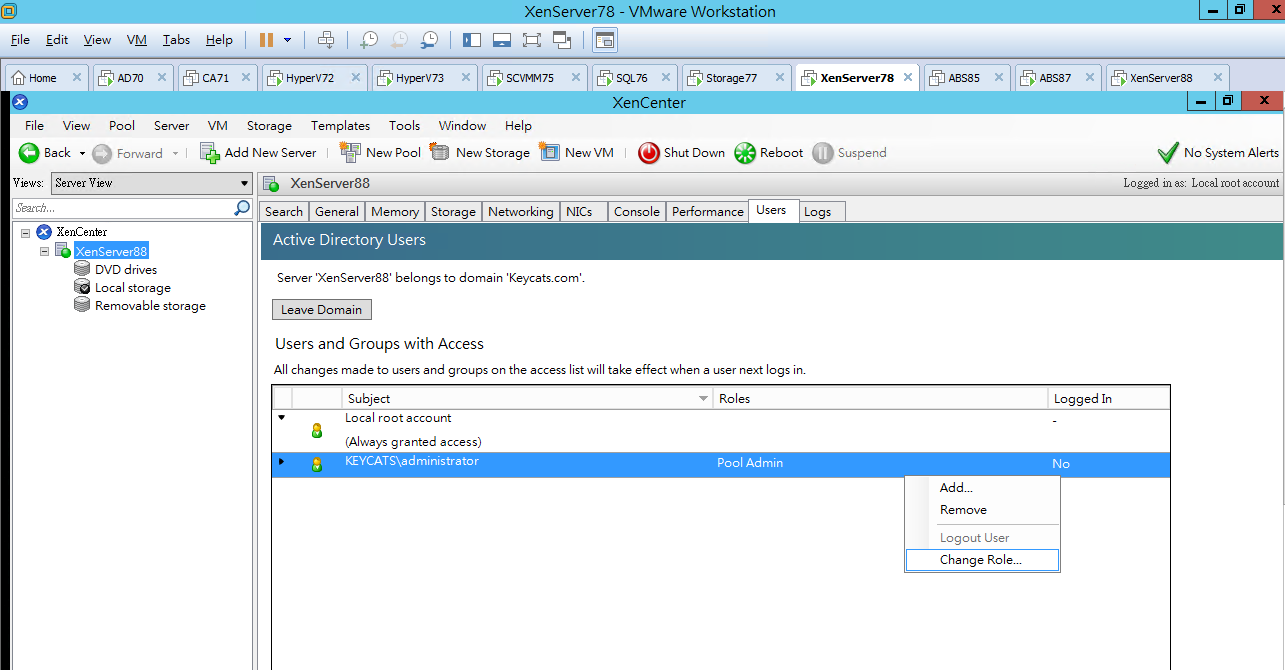The width and height of the screenshot is (1286, 670).
Task: Click the Pool Admin role cell
Action: (x=750, y=463)
